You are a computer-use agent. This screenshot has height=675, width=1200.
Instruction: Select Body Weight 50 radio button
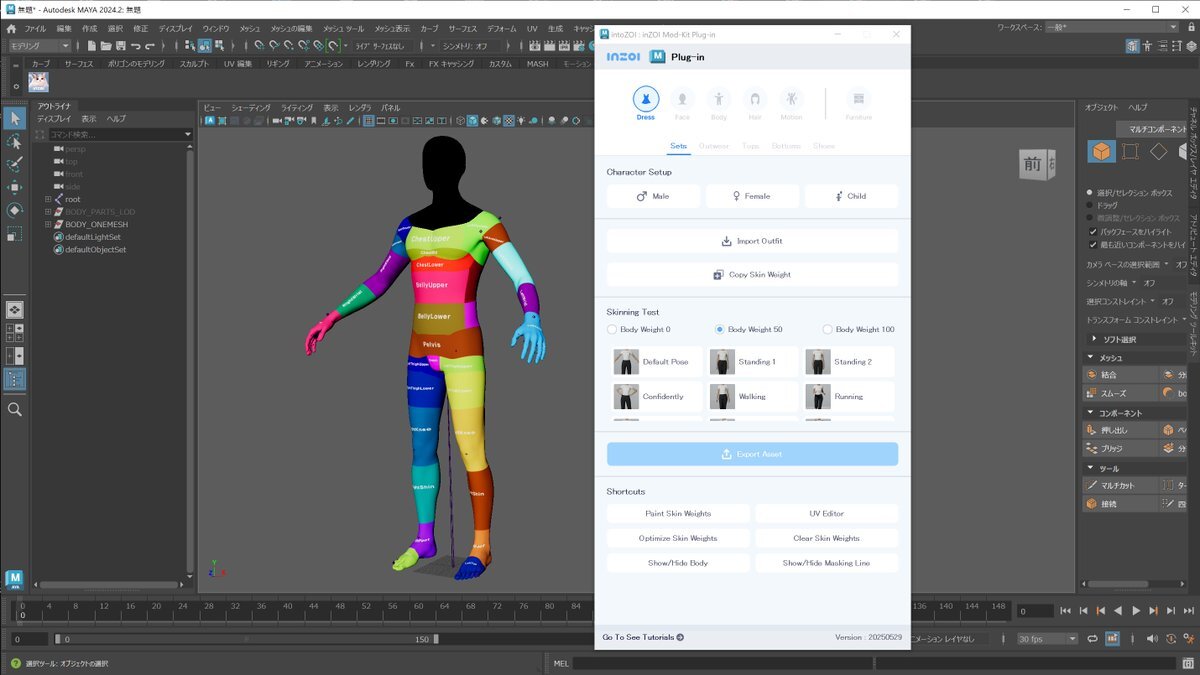(720, 329)
